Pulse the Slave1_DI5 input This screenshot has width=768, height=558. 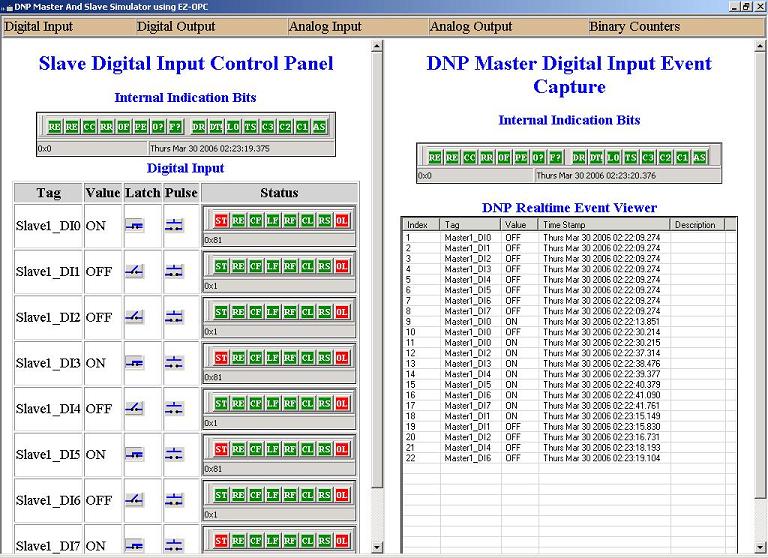[x=174, y=454]
